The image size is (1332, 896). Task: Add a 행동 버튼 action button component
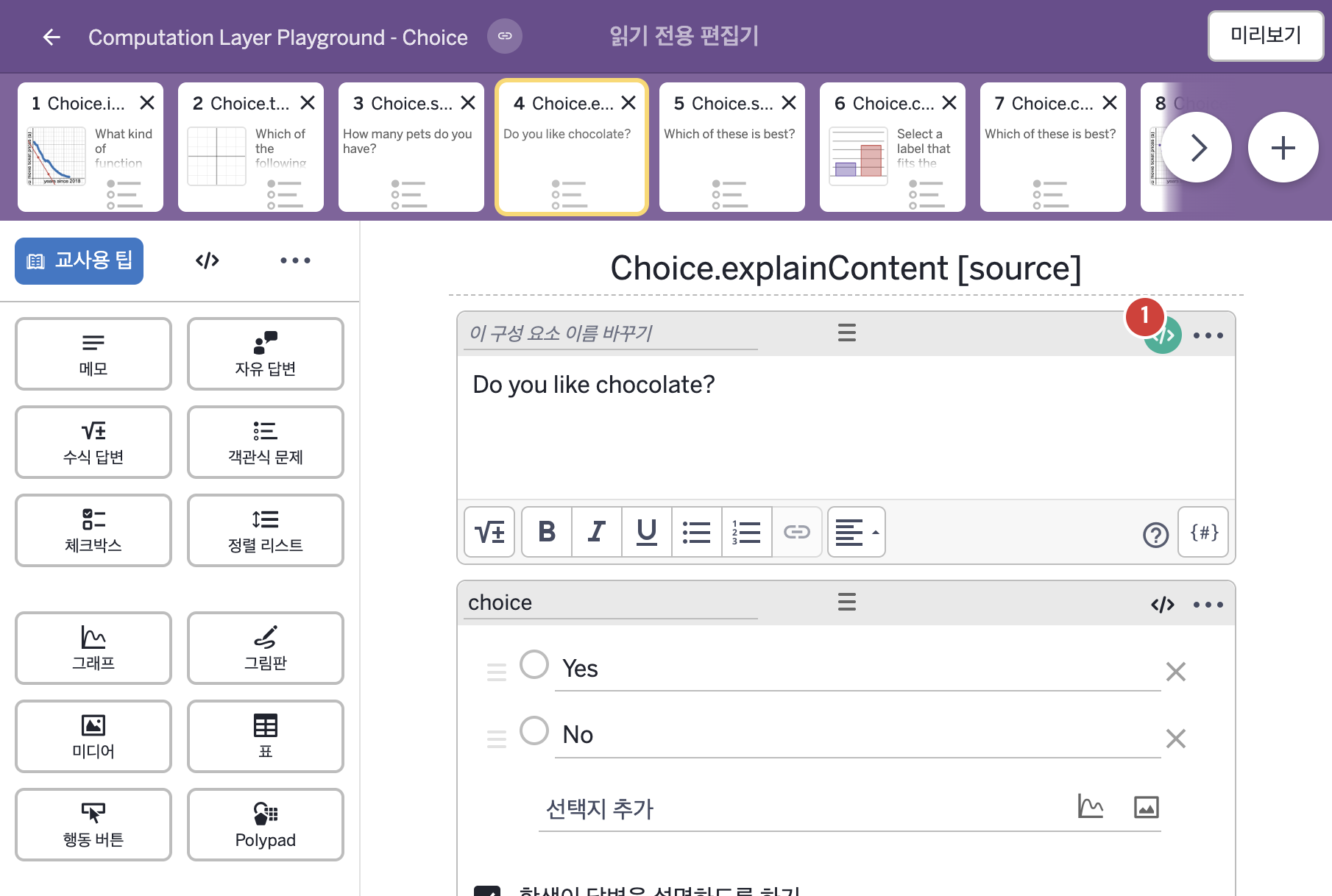(93, 825)
